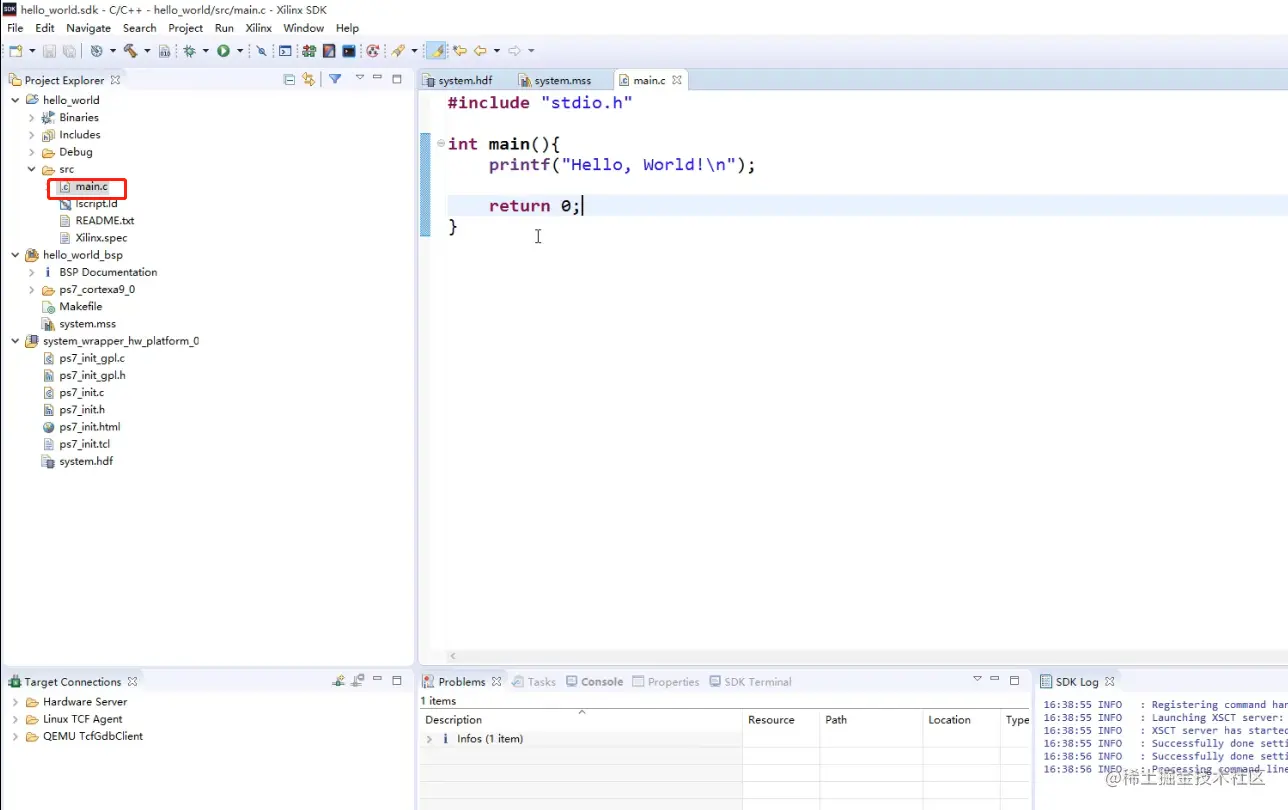Toggle the highlighted mark occurrences icon
This screenshot has width=1288, height=810.
436,51
